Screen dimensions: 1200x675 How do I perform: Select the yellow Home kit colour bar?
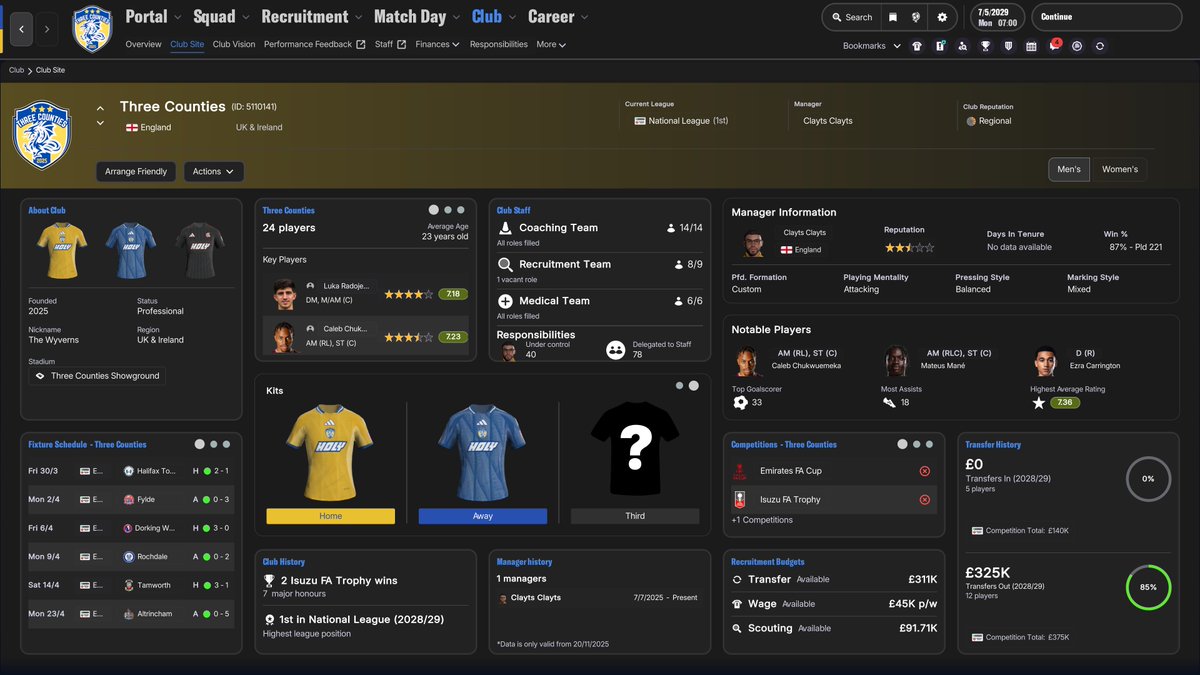(x=331, y=516)
